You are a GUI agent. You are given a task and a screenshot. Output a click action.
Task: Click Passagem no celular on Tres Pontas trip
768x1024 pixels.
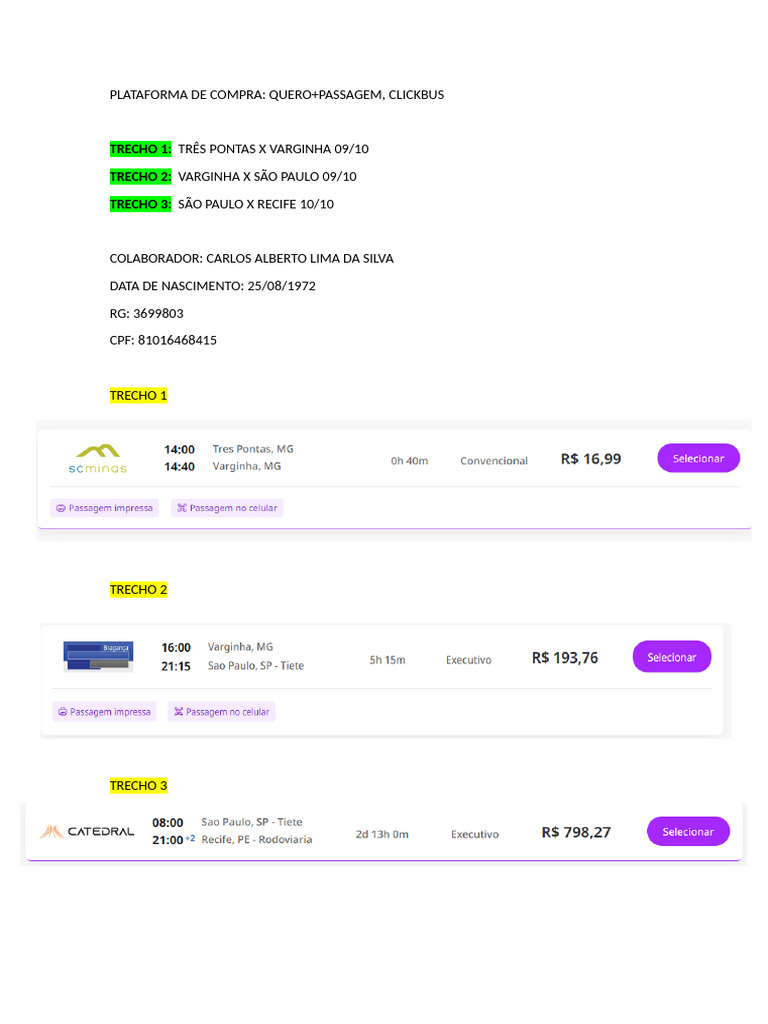[x=228, y=508]
